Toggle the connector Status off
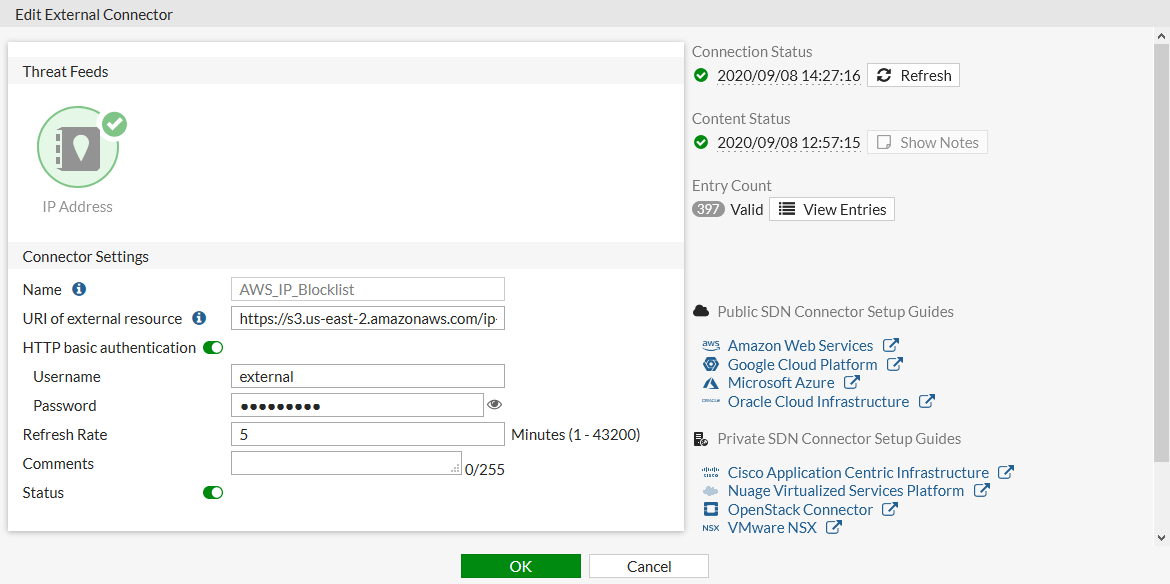 click(212, 492)
